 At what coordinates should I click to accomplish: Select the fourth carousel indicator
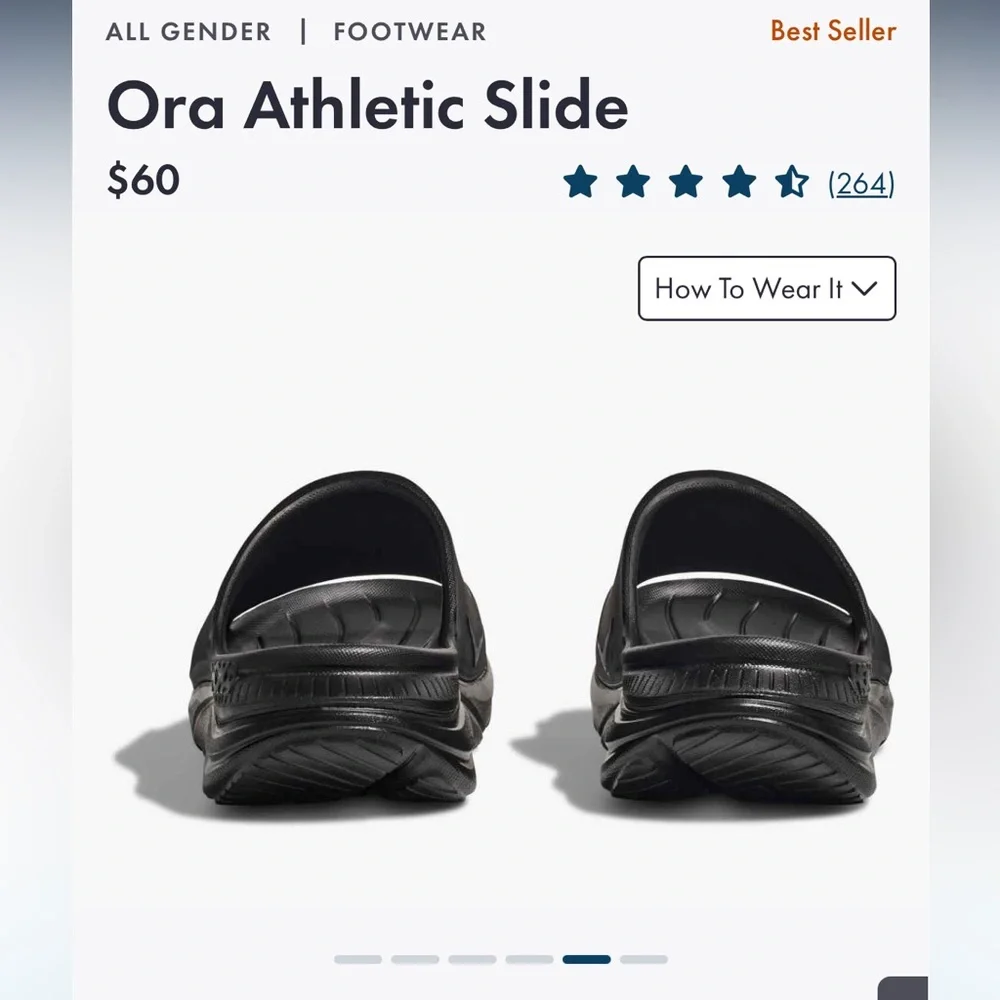pos(527,960)
